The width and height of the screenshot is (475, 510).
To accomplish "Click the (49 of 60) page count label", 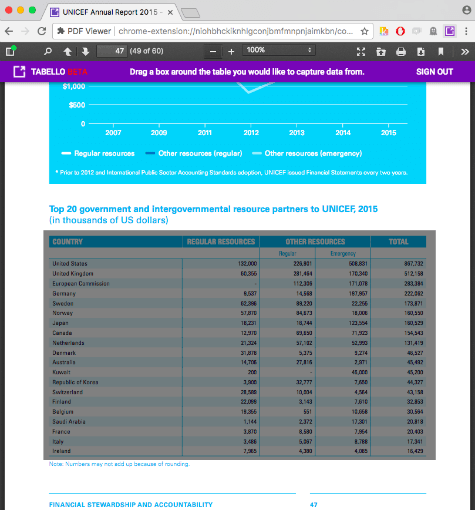I will (x=146, y=51).
